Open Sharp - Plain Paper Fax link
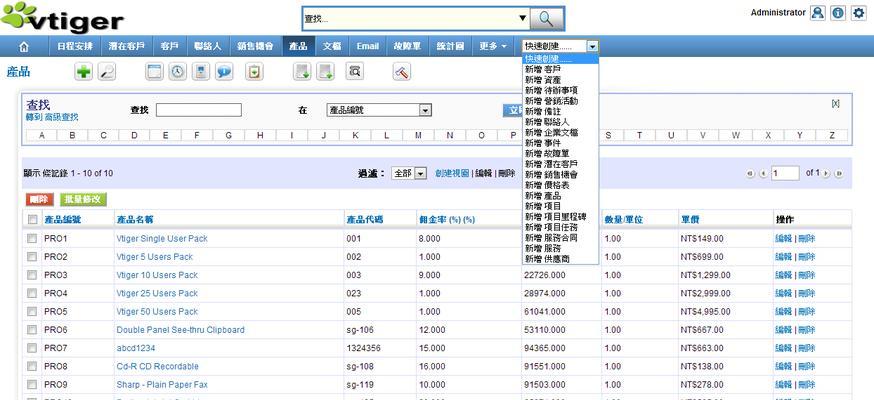Screen dimensions: 874x400 tap(162, 385)
